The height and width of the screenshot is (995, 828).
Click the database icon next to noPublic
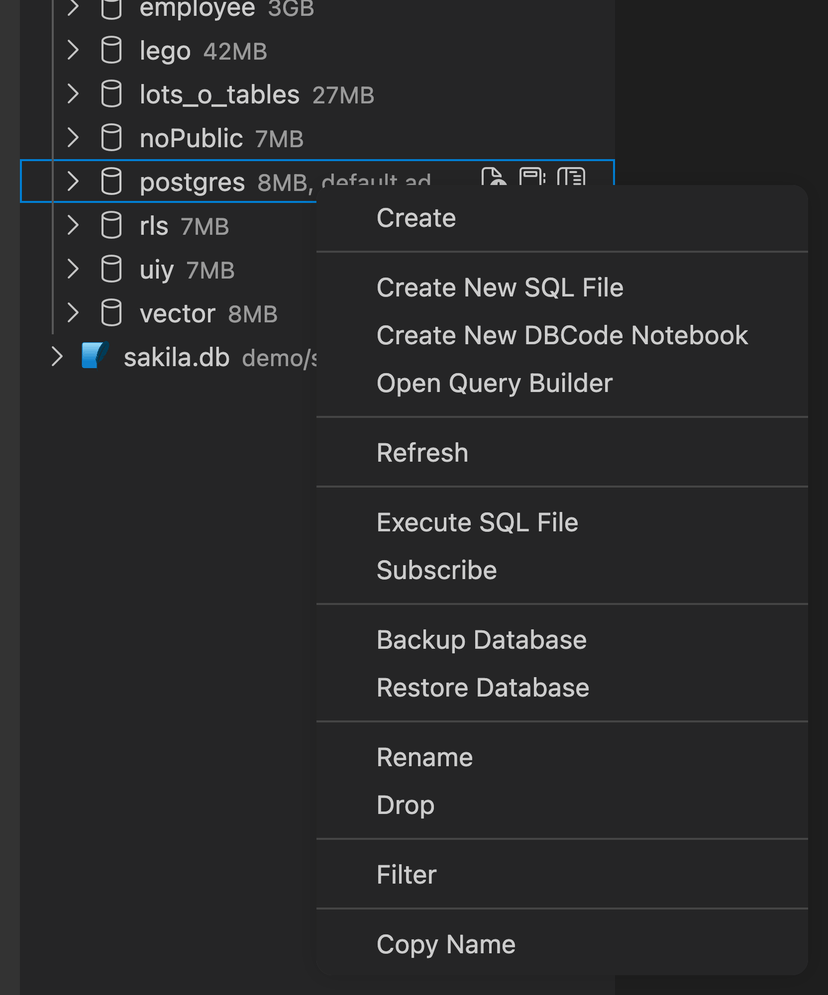(110, 138)
